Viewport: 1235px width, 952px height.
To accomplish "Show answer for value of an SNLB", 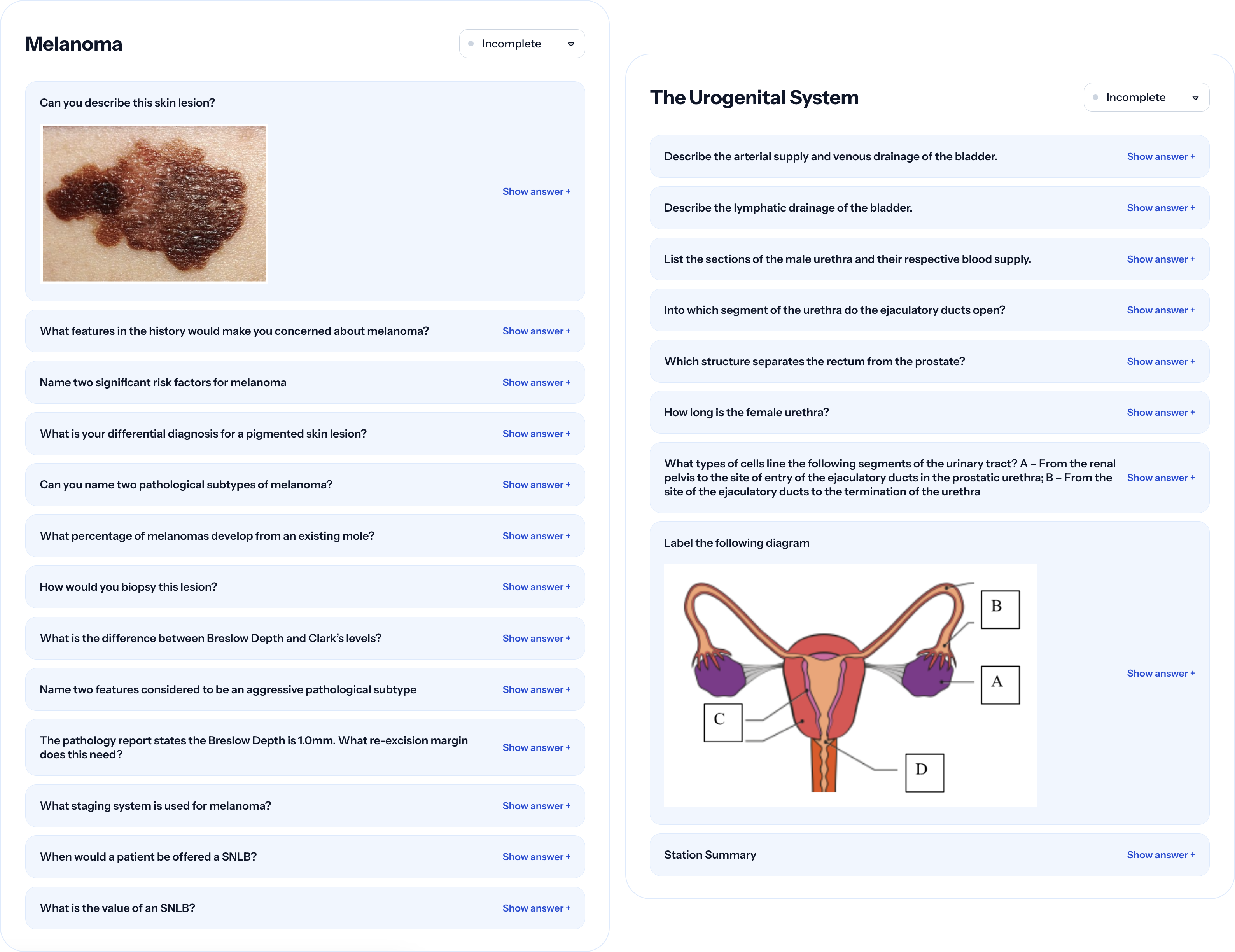I will click(536, 908).
